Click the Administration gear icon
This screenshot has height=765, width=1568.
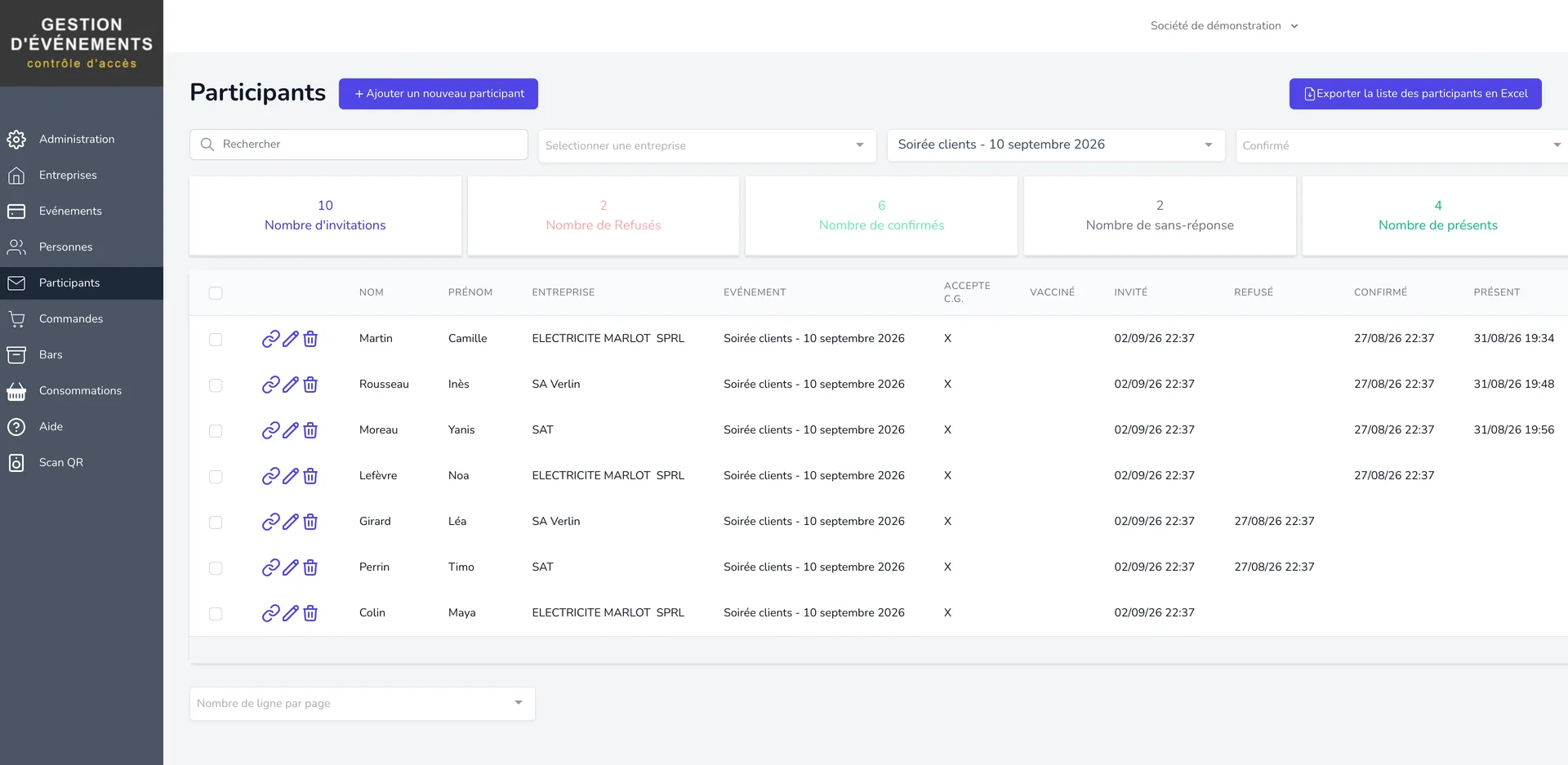point(16,140)
